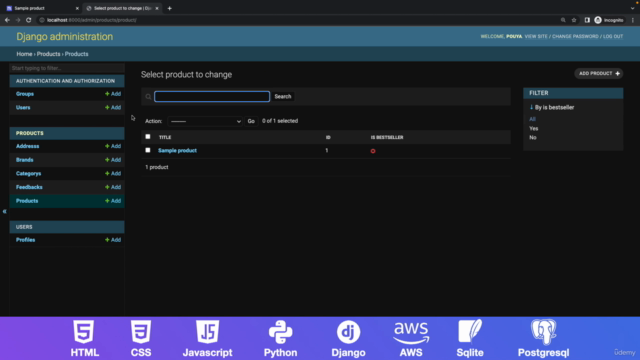Bookmark page with star icon

point(574,20)
